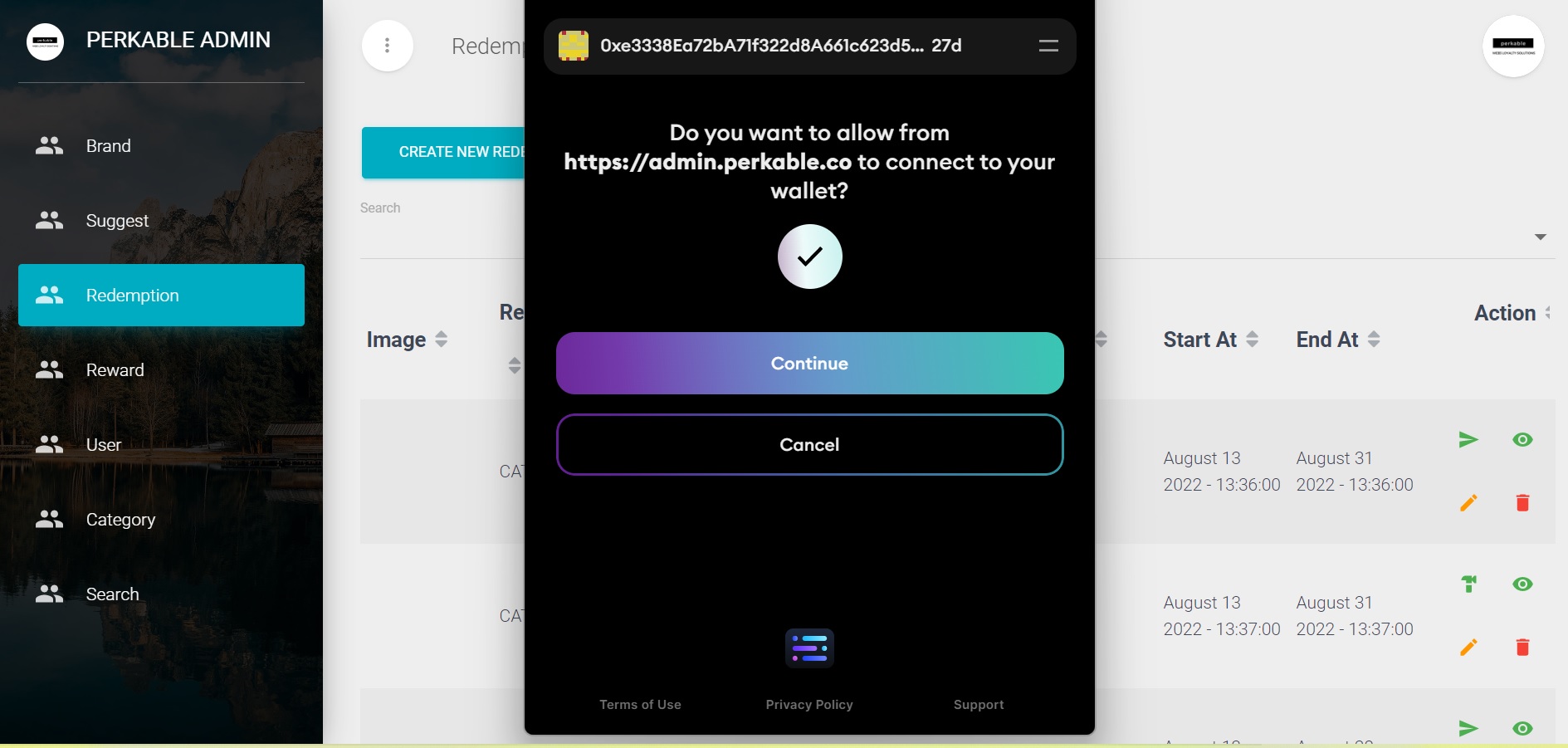Viewport: 1568px width, 748px height.
Task: Open Privacy Policy link
Action: point(809,705)
